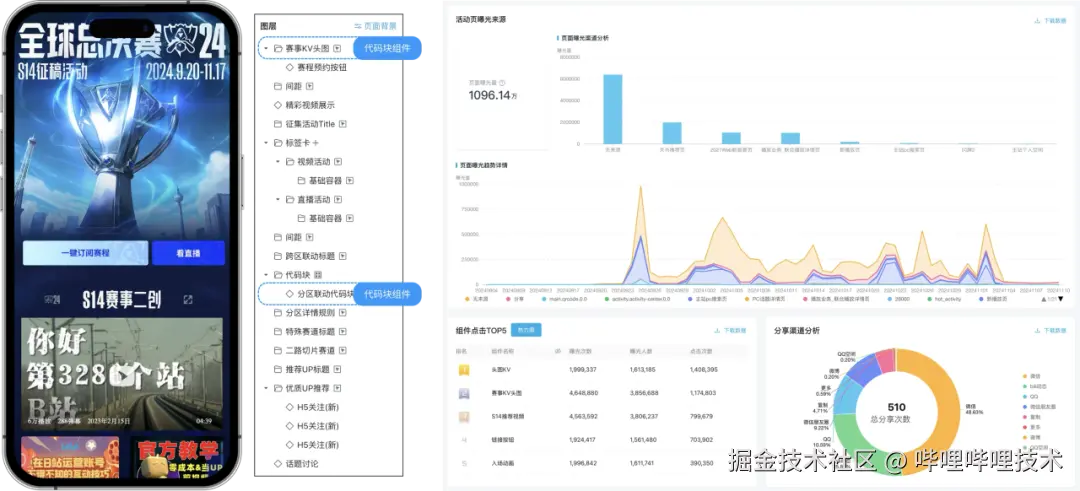
Task: Collapse the 直播活动 folder
Action: pyautogui.click(x=278, y=200)
